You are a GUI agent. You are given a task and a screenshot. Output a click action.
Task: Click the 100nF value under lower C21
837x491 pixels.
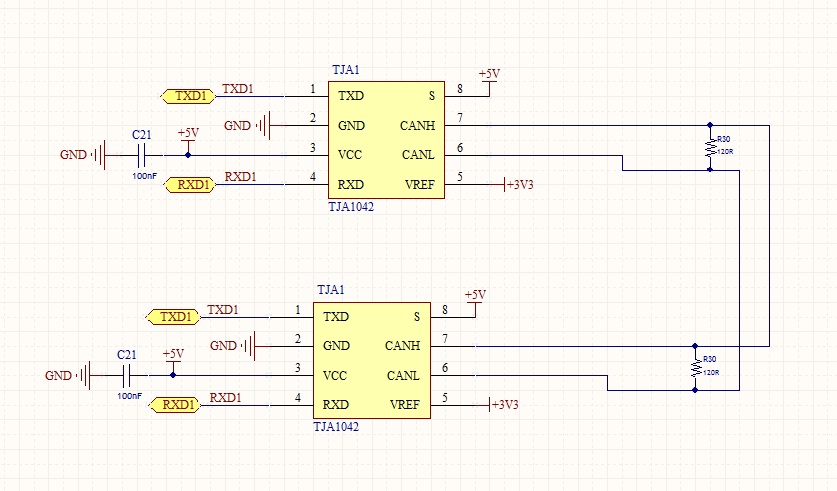(130, 396)
